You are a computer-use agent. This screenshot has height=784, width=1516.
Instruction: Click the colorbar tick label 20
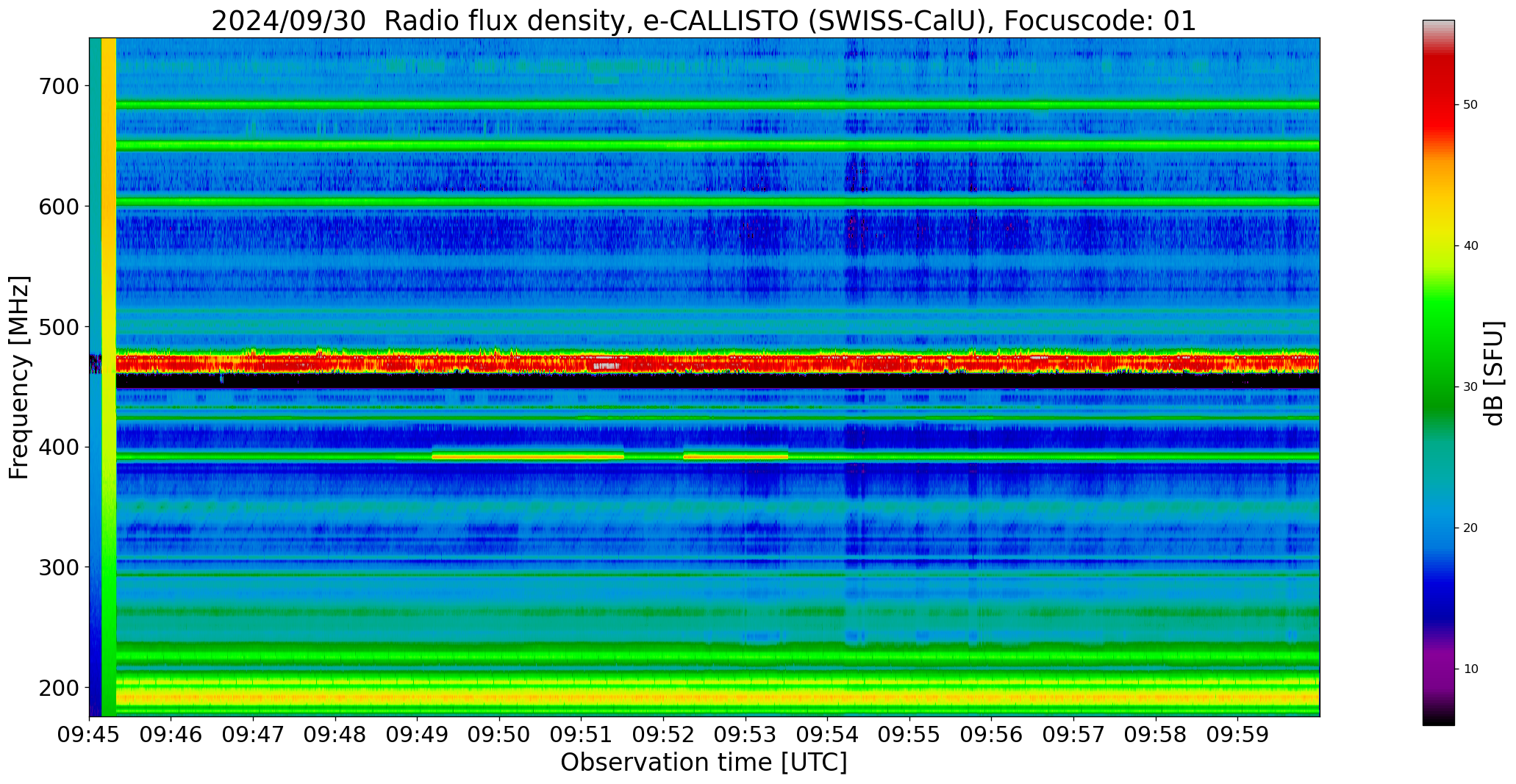1470,528
